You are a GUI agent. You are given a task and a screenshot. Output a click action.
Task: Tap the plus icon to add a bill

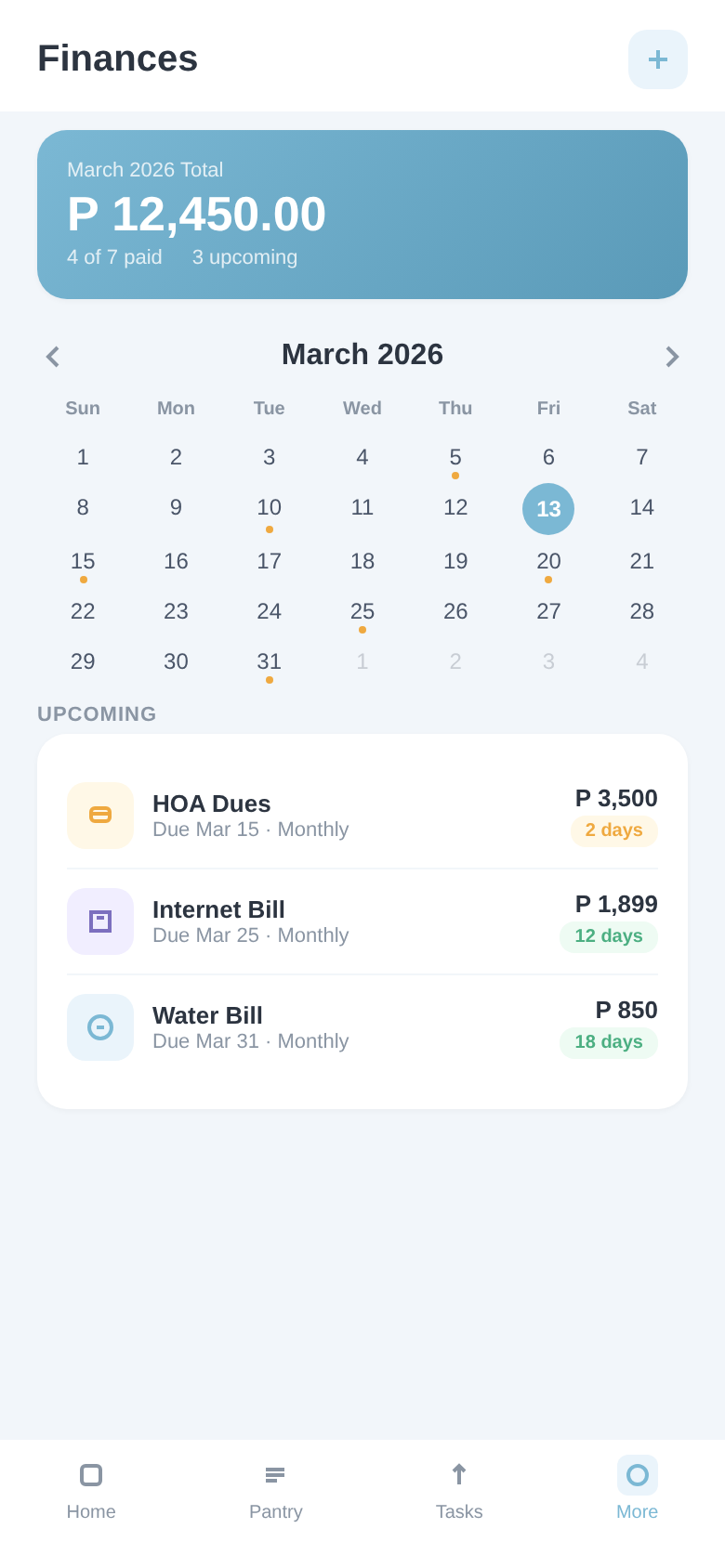658,59
